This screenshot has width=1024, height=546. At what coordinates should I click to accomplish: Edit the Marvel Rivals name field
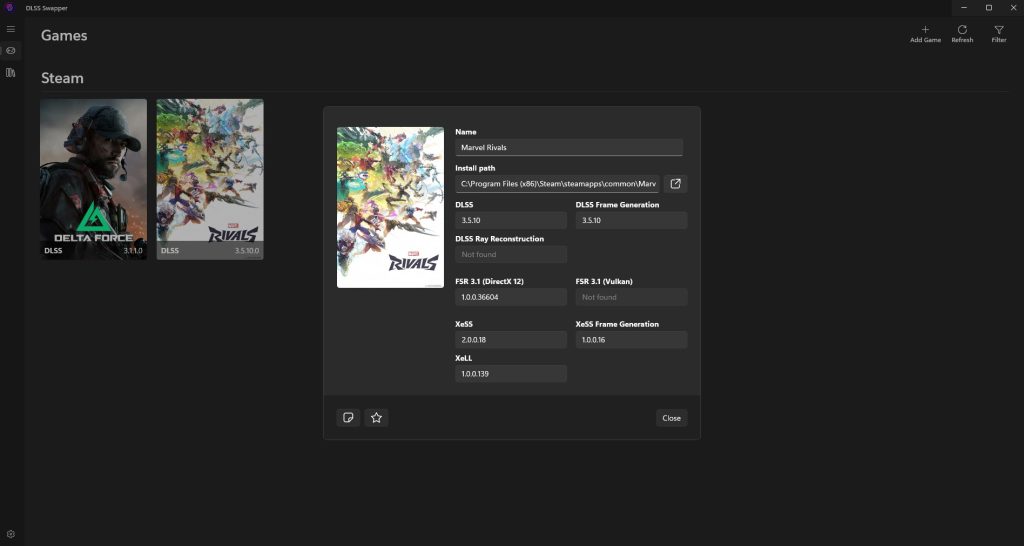point(568,147)
